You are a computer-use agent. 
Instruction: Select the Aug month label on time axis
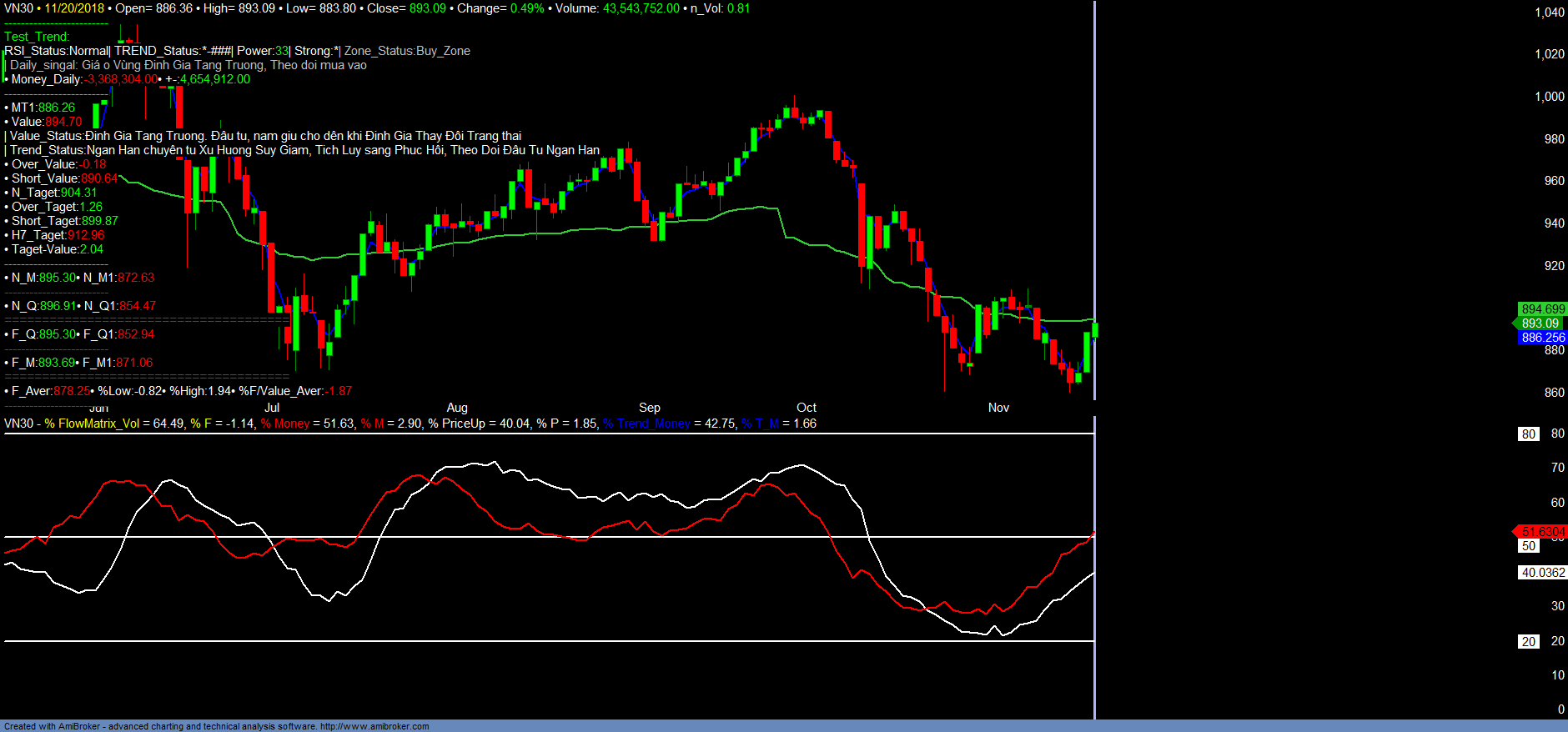point(457,408)
